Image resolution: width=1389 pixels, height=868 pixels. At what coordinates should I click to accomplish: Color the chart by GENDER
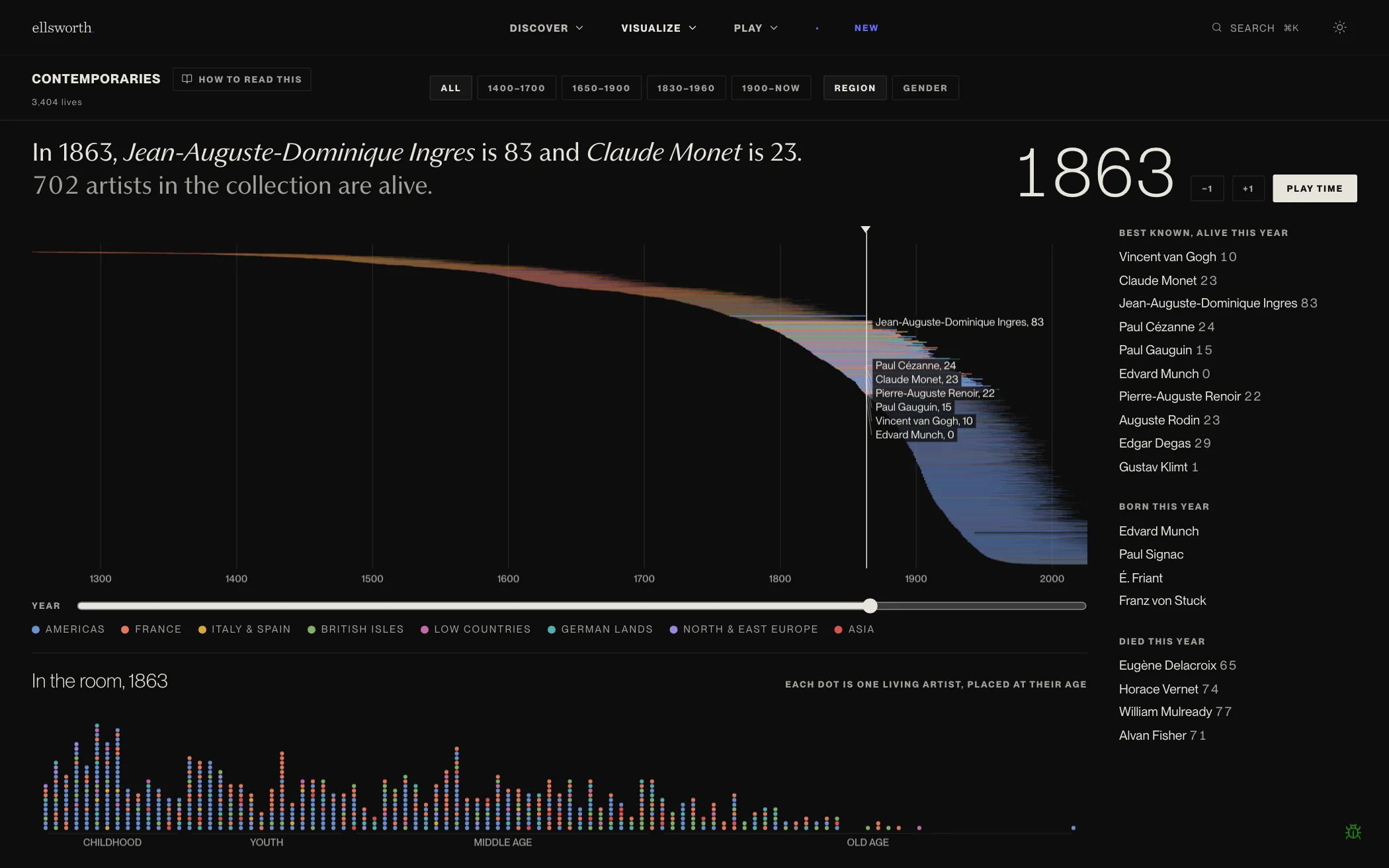[925, 88]
